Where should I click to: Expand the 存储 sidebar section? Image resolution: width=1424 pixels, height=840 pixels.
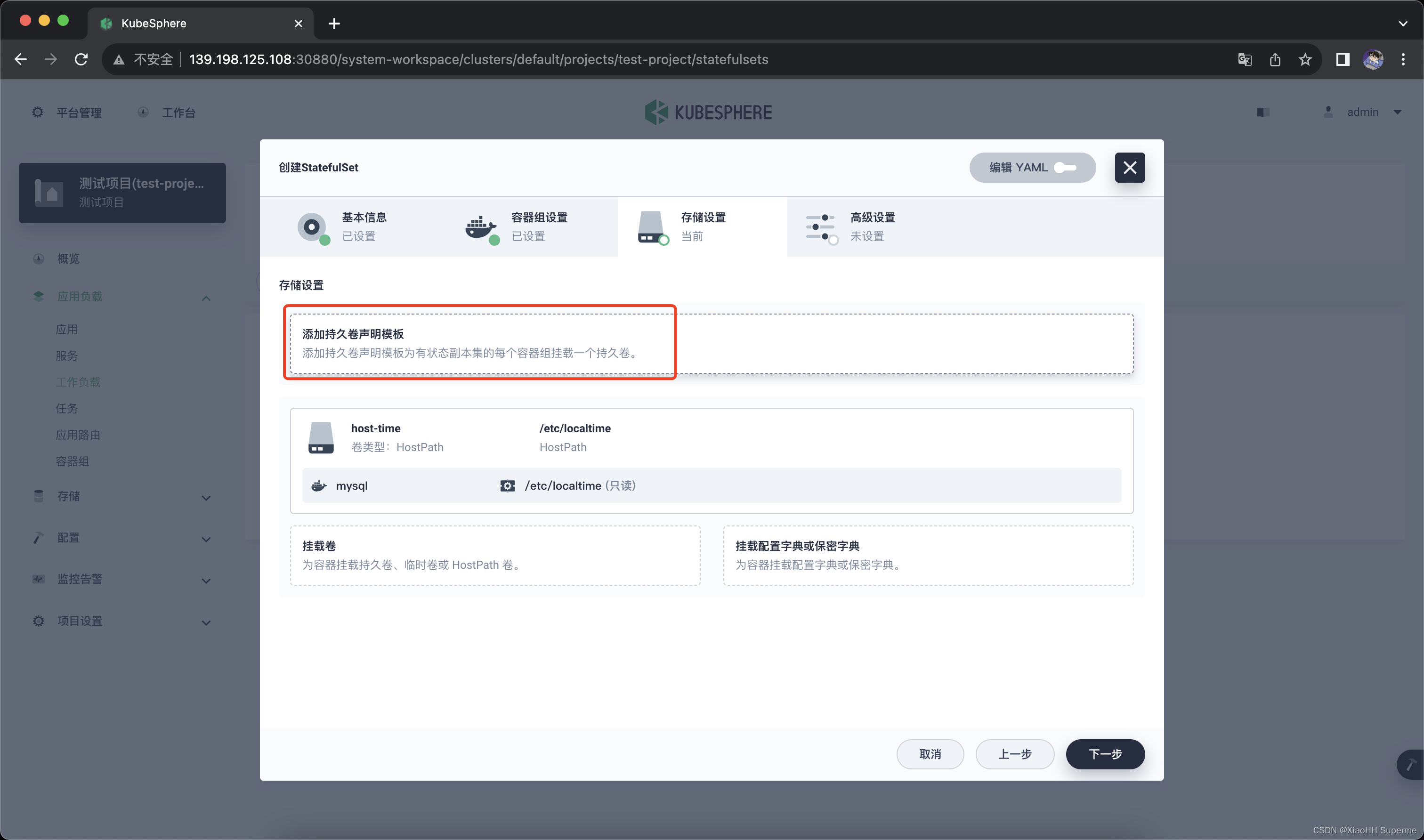(206, 498)
